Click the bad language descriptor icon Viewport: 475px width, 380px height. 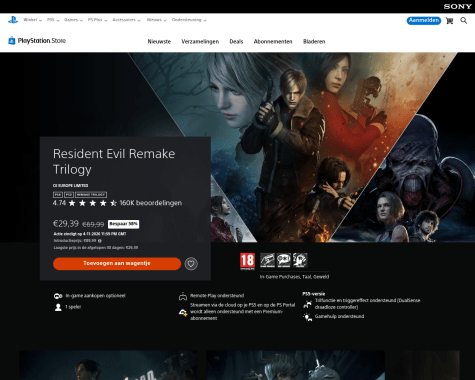(284, 260)
